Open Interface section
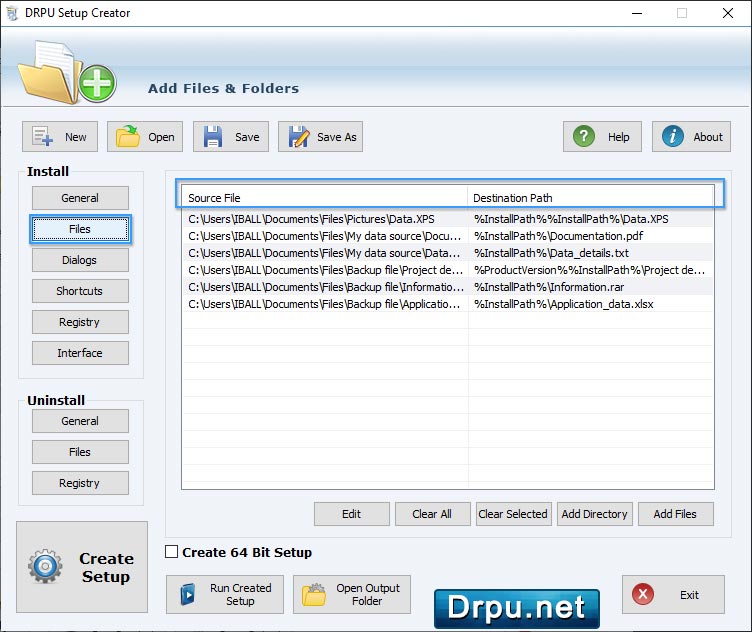Screen dimensions: 752x632 [x=80, y=353]
